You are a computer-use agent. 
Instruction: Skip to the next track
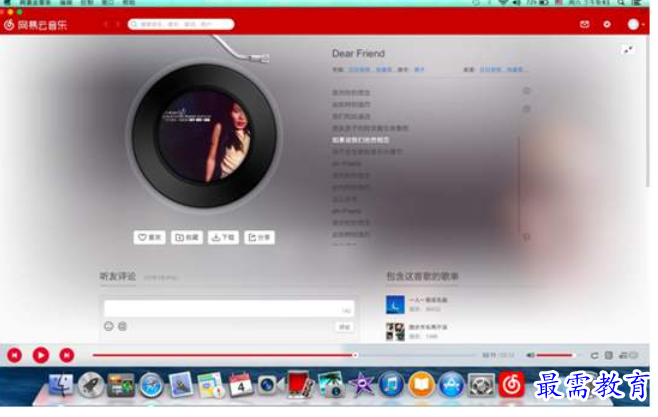click(66, 355)
